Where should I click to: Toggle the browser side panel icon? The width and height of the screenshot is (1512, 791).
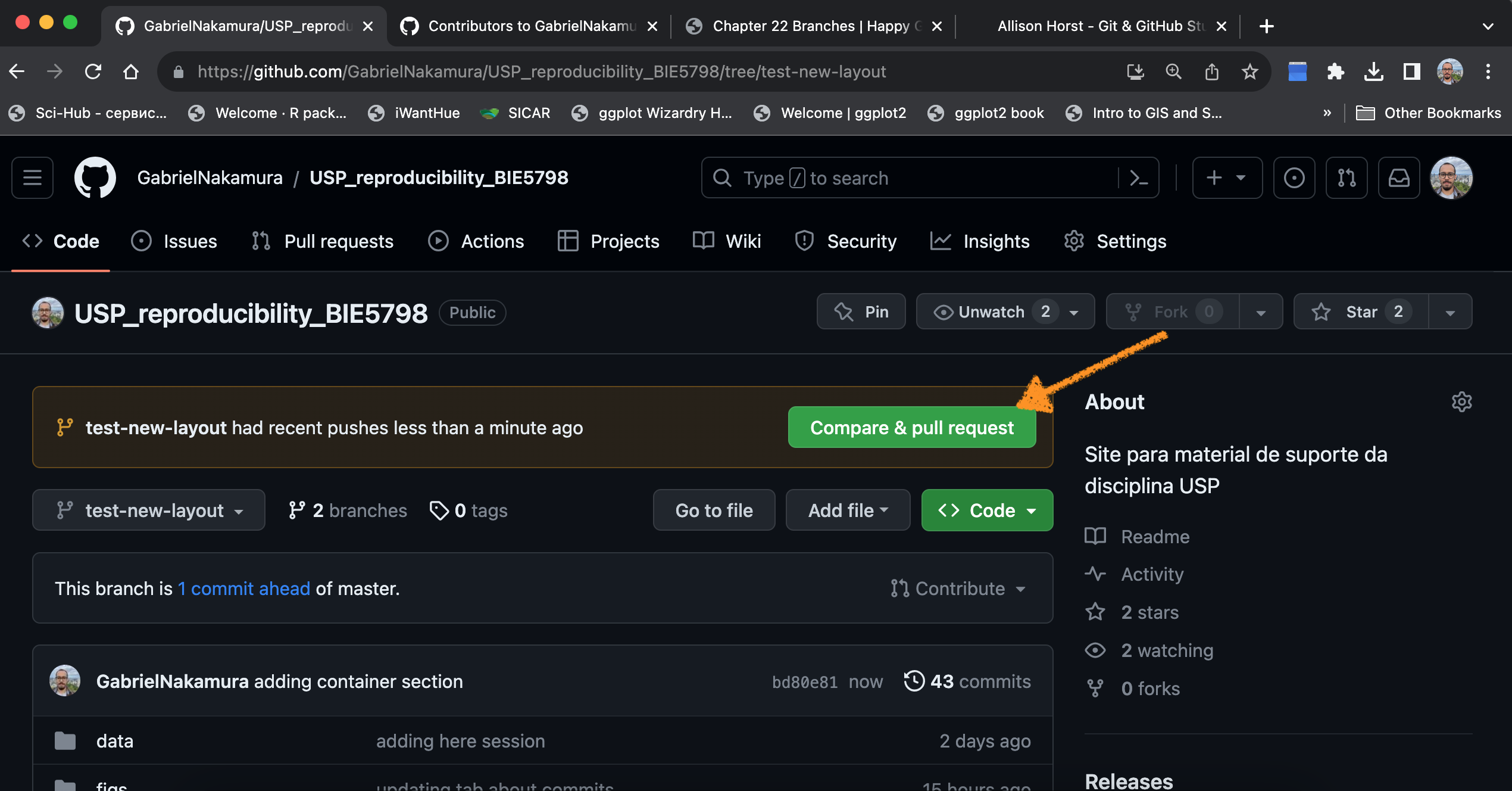point(1411,71)
